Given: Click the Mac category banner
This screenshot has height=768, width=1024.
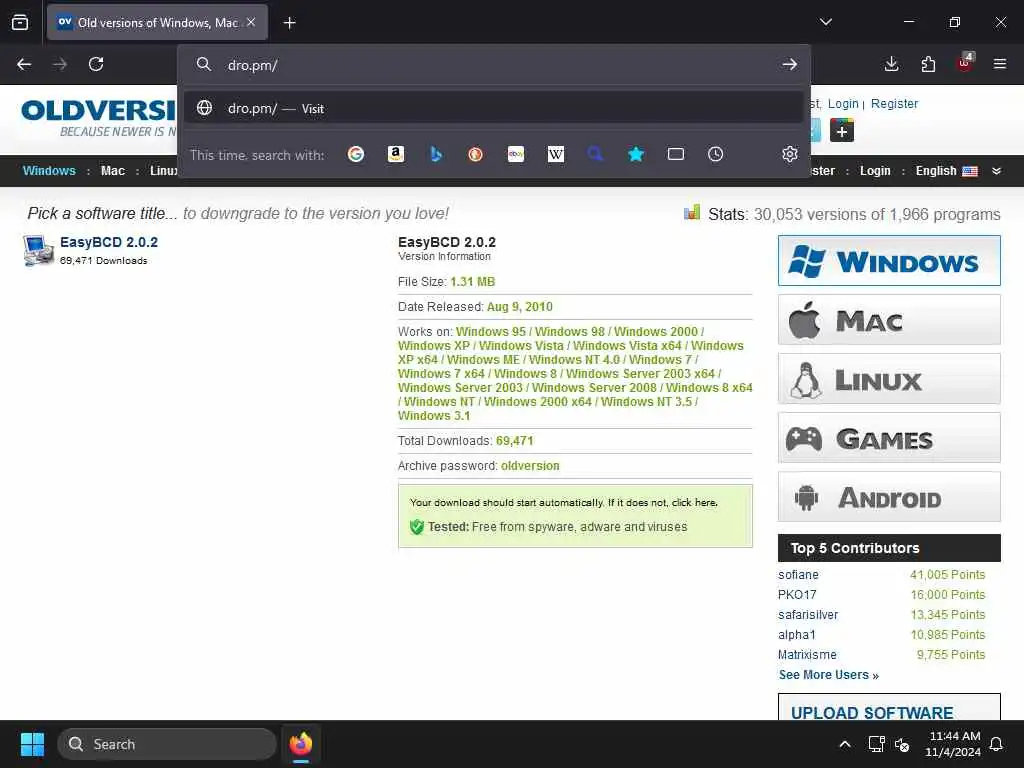Looking at the screenshot, I should pos(889,319).
